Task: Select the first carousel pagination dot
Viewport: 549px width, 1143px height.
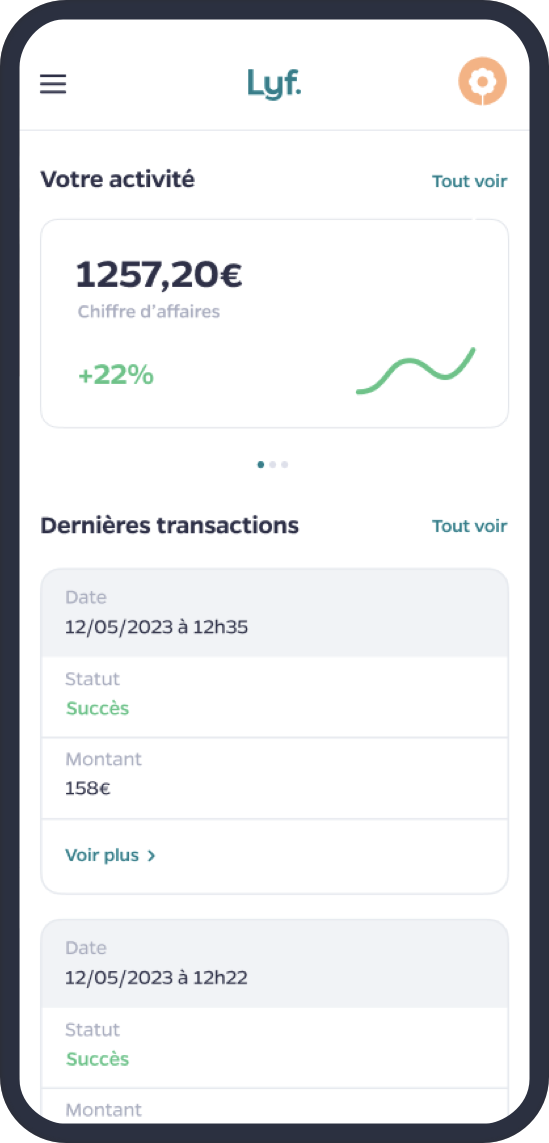Action: (x=261, y=464)
